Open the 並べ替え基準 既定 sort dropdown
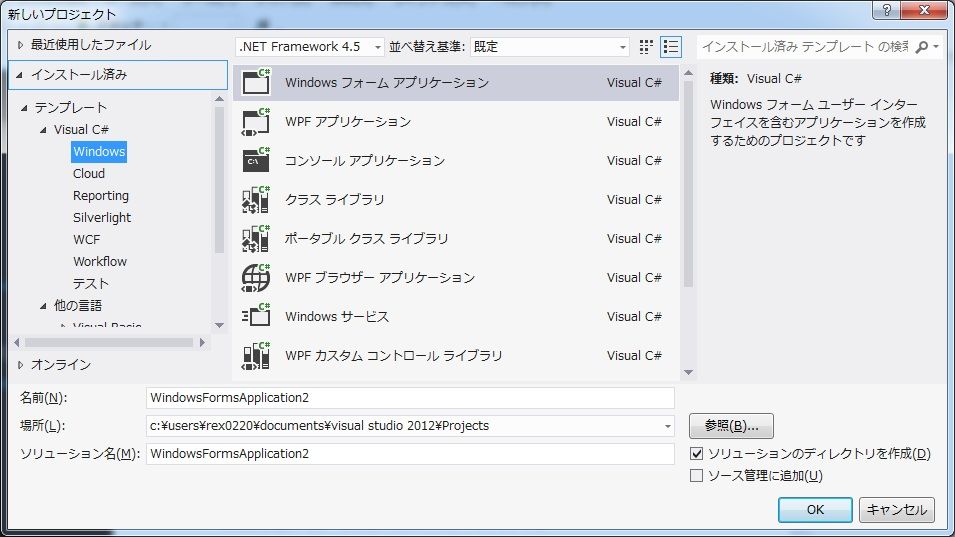Viewport: 955px width, 537px height. 549,47
